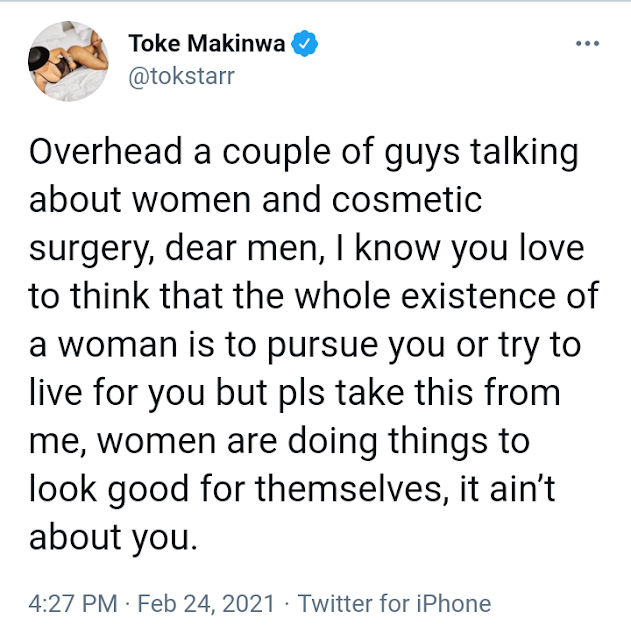The image size is (631, 640).
Task: Click the Feb 24, 2021 date
Action: coord(206,604)
